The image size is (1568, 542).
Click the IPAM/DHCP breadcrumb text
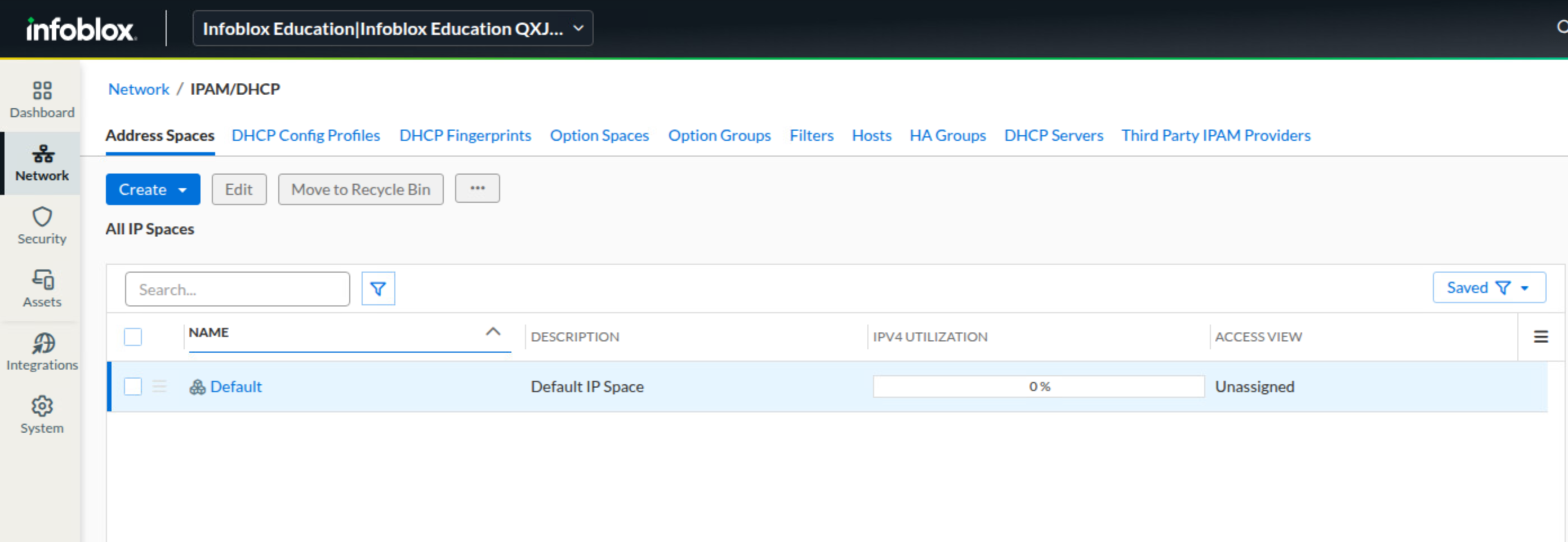tap(235, 89)
